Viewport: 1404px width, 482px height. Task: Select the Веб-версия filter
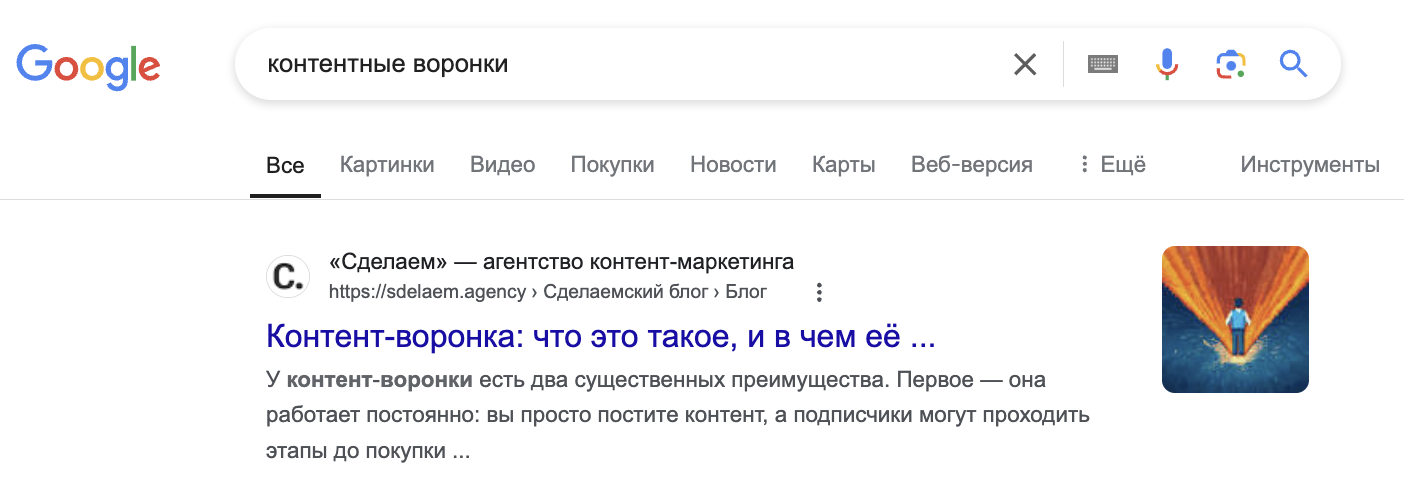(x=971, y=164)
